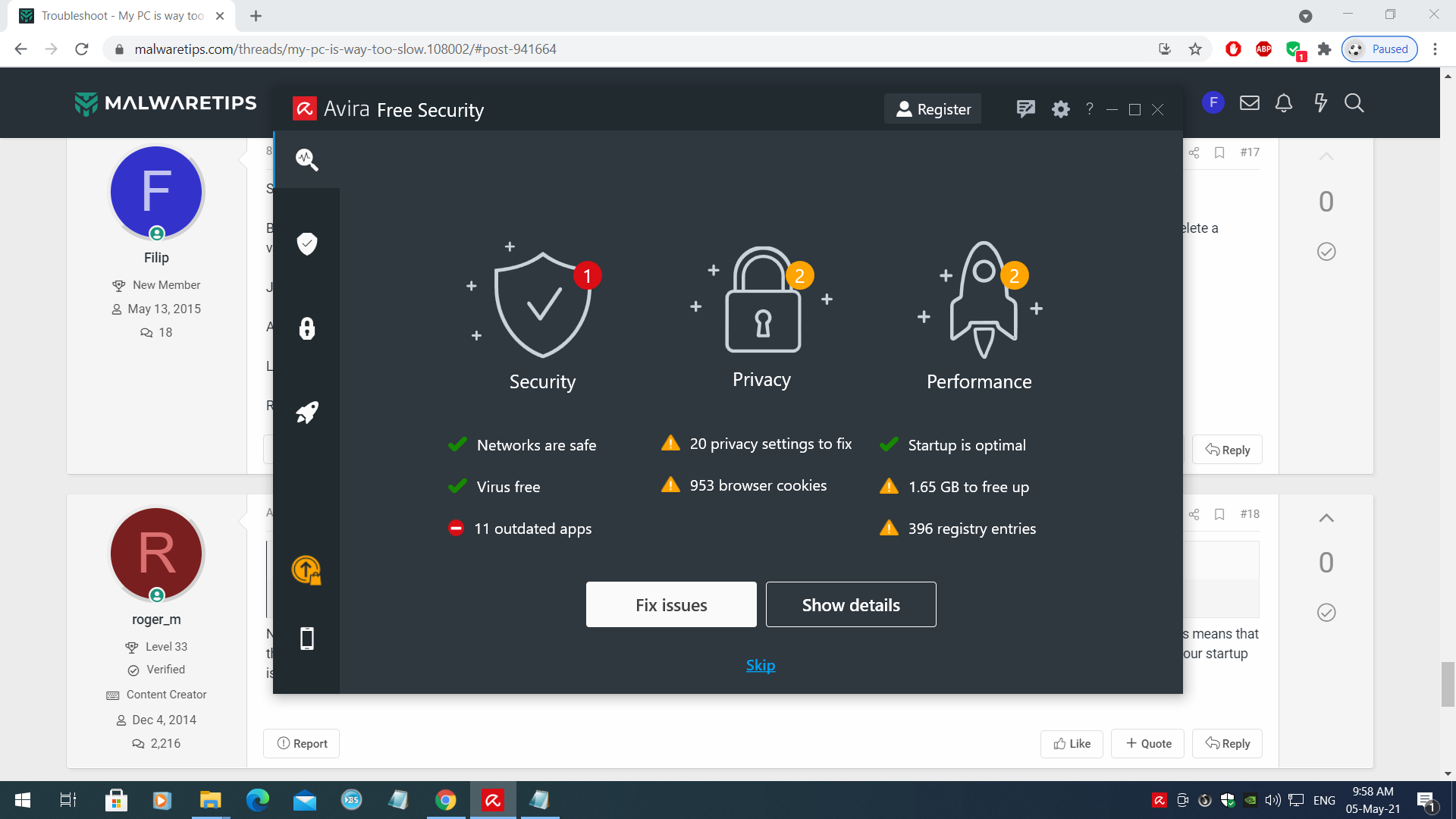Open the Performance rocket sidebar tab
Viewport: 1456px width, 819px height.
[306, 413]
